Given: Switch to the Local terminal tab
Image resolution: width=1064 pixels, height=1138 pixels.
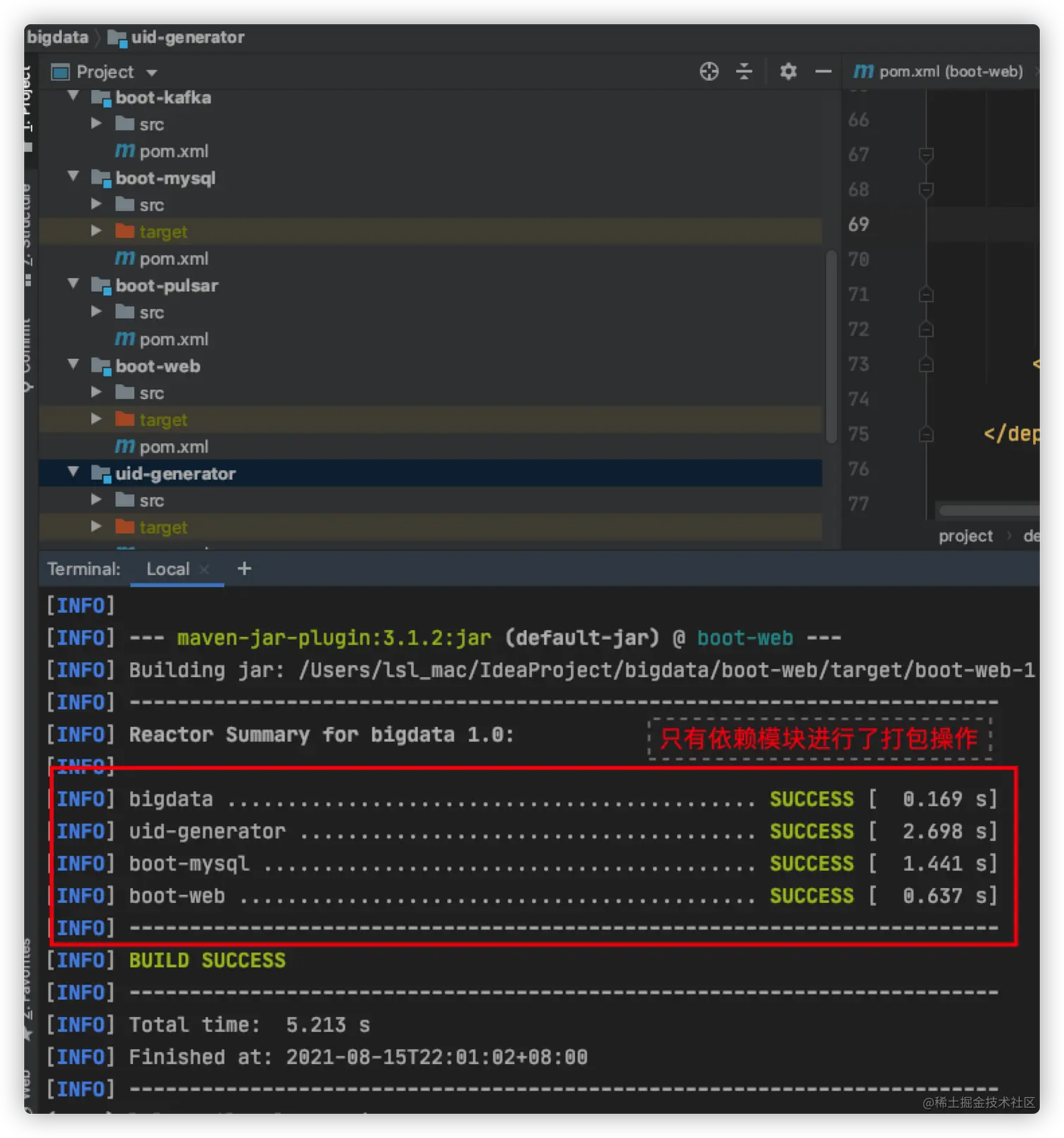Looking at the screenshot, I should click(x=167, y=569).
